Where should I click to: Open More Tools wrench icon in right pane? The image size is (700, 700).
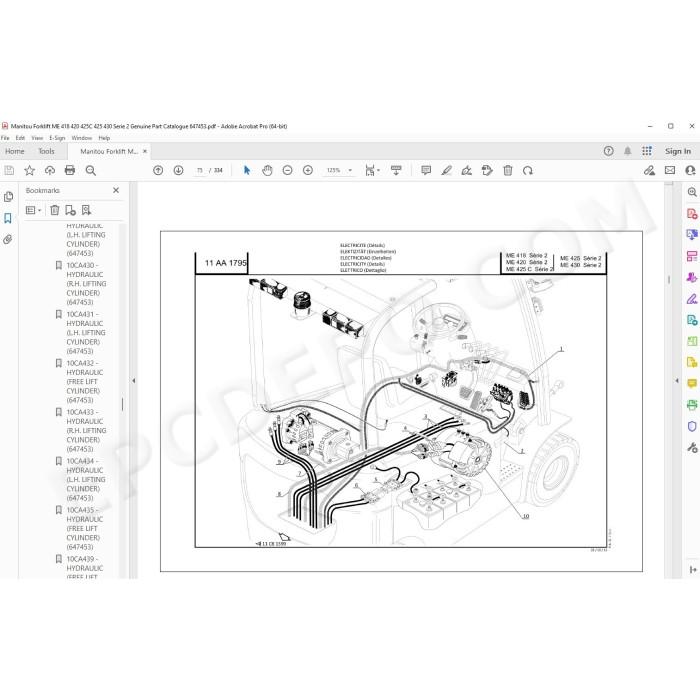[x=692, y=447]
